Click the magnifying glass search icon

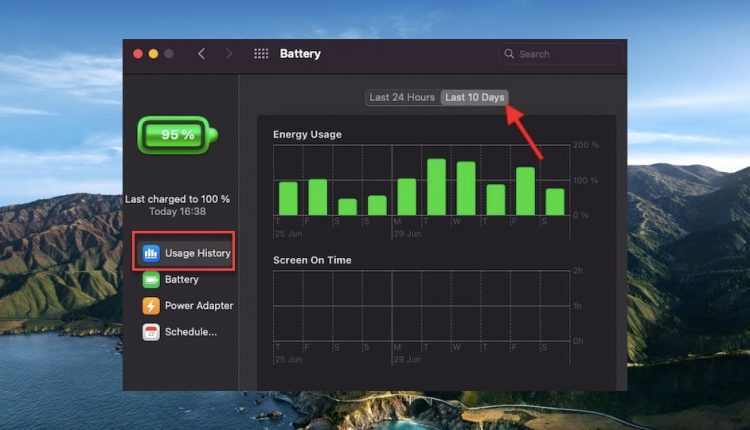509,54
